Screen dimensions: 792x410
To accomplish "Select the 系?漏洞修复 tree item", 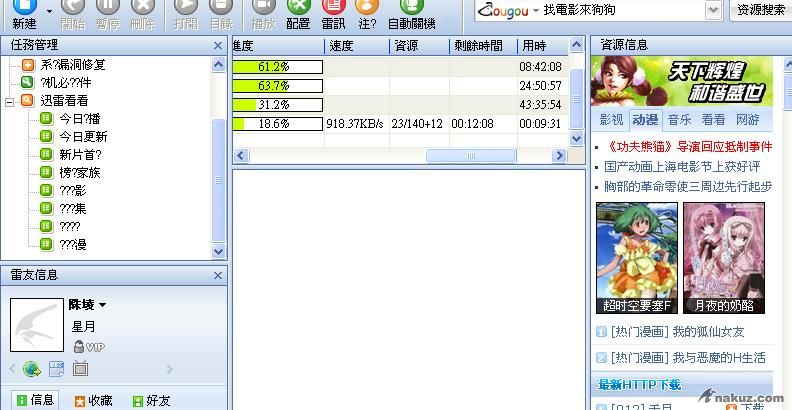I will 73,65.
